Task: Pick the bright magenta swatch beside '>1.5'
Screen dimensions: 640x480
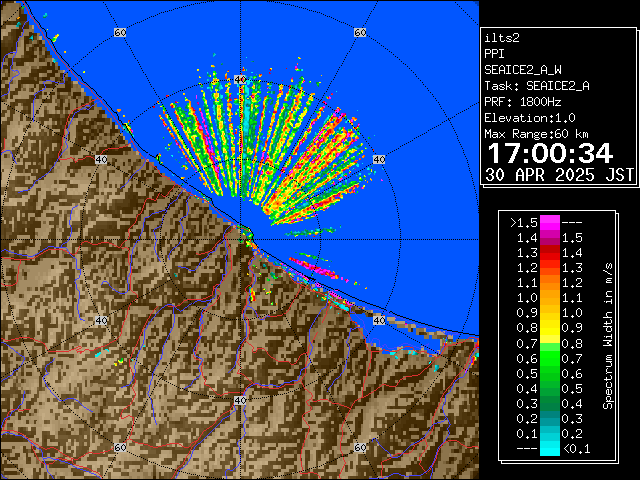Action: tap(550, 222)
